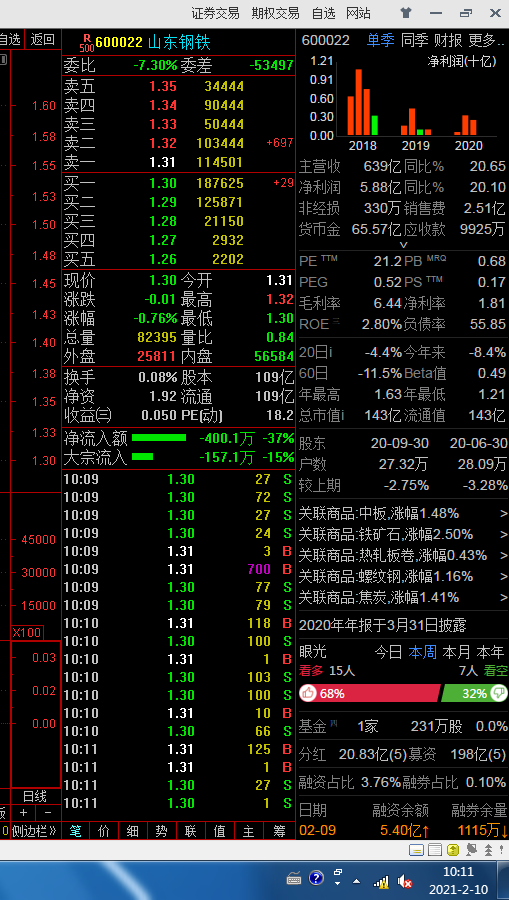Click the yellow upload icon in status bar

453,850
